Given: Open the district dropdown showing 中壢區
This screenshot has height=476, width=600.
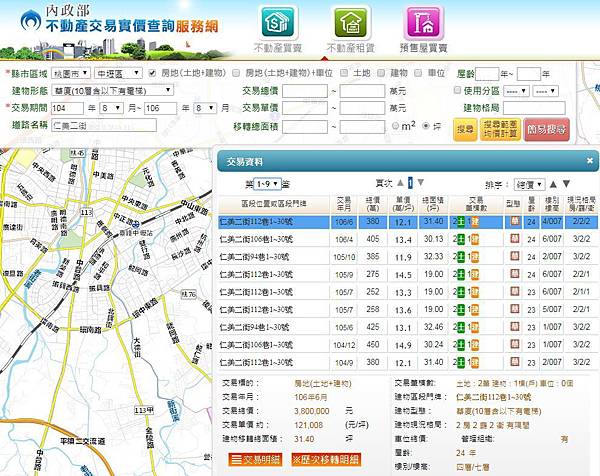Looking at the screenshot, I should tap(118, 73).
